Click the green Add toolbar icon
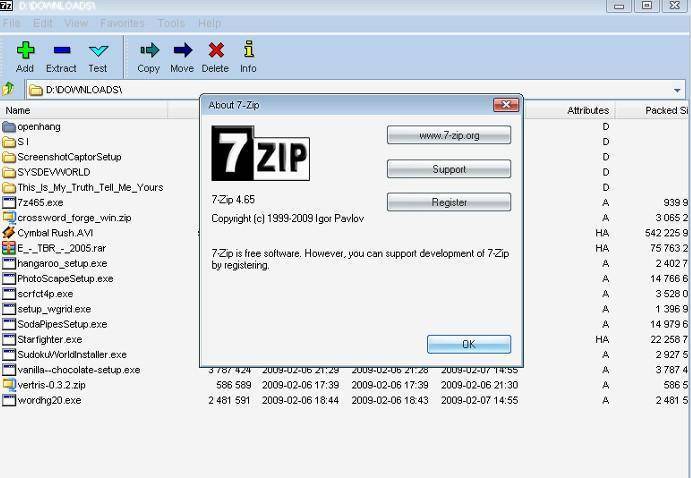This screenshot has height=478, width=691. [26, 50]
